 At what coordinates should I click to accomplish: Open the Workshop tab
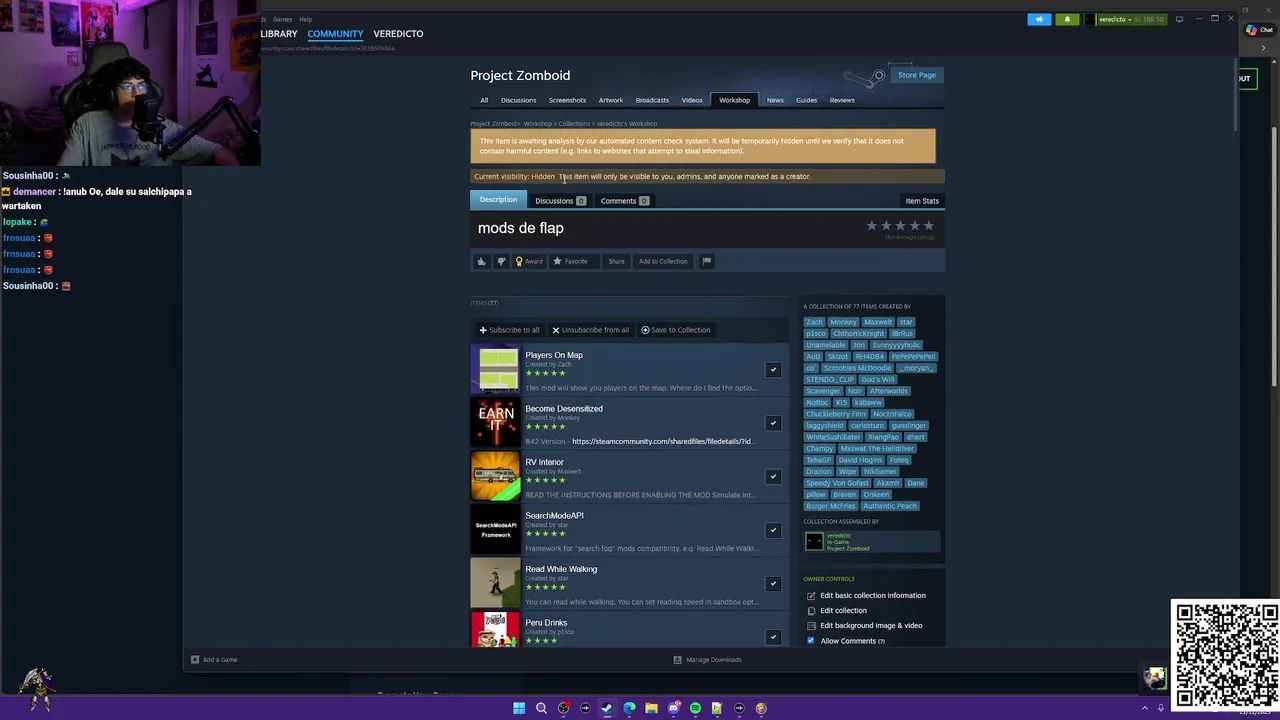pos(734,100)
